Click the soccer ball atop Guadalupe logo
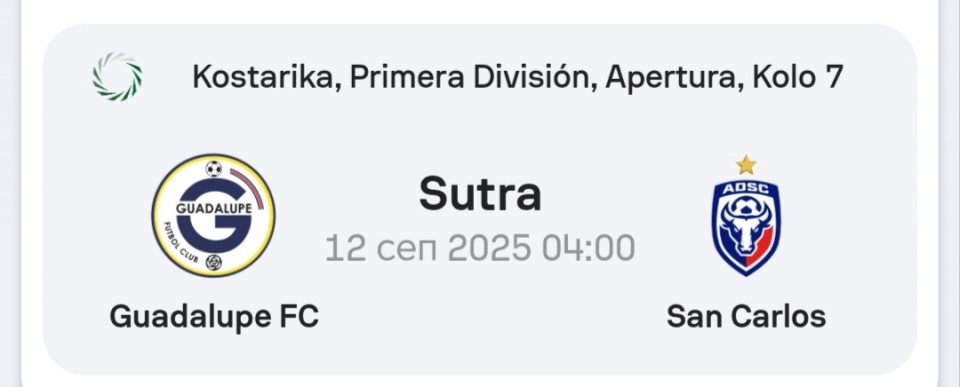Screen dimensions: 960x387 coord(213,168)
